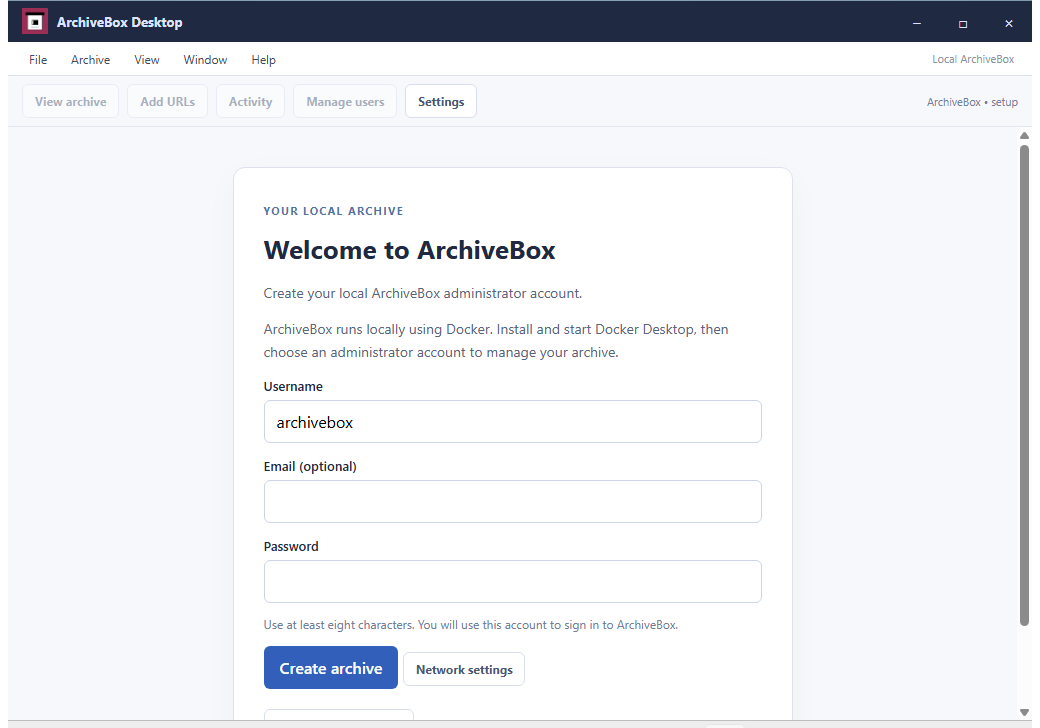Click the 'YOUR LOCAL ARCHIVE' caption
Screen dimensions: 1040x728
[x=333, y=211]
